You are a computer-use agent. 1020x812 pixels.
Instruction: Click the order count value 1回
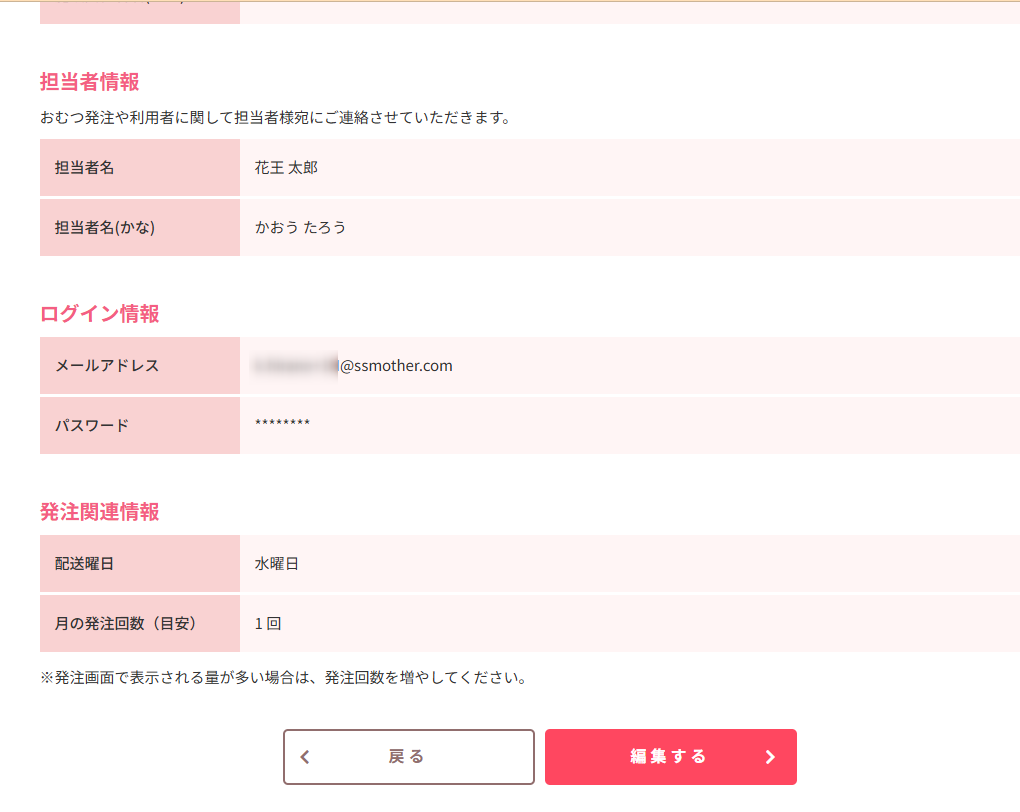(x=267, y=623)
